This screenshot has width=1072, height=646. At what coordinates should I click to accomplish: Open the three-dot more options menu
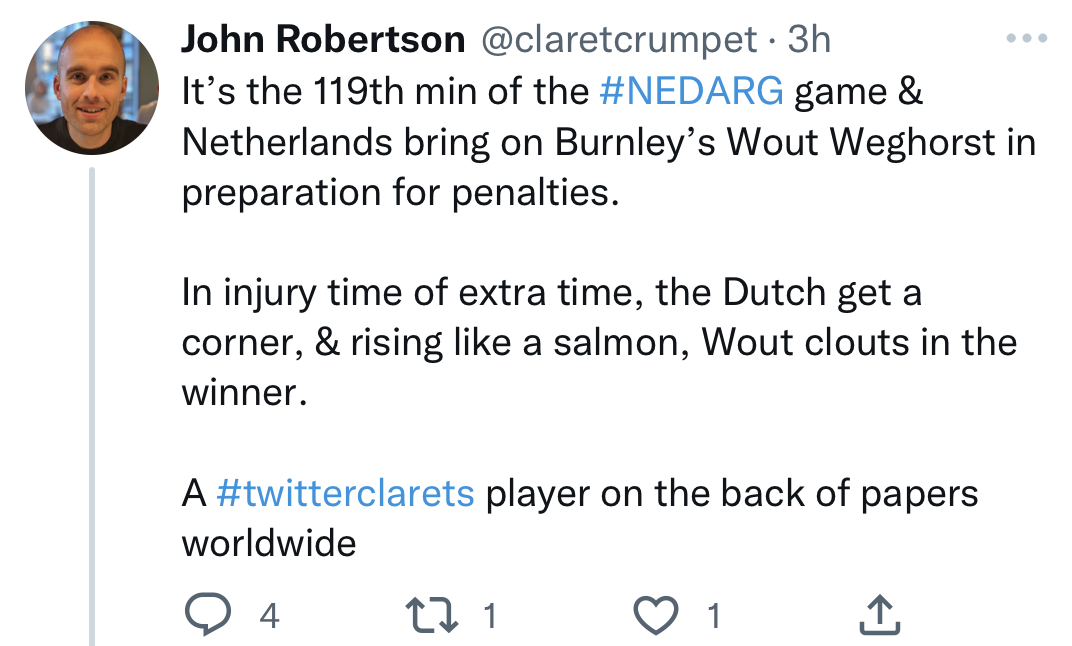1025,39
